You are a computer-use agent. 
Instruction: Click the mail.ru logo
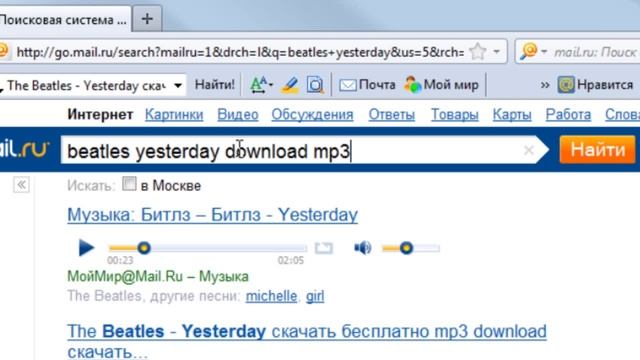pos(24,149)
